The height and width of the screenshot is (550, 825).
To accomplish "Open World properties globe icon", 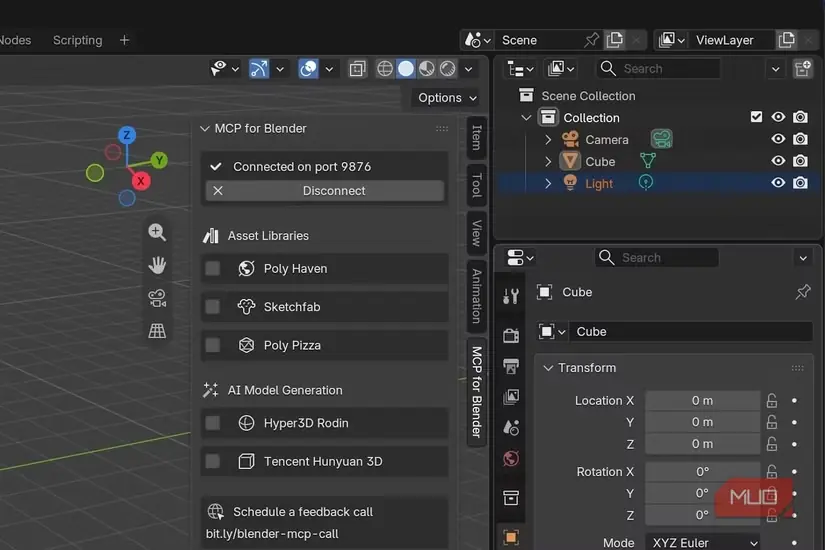I will 511,458.
